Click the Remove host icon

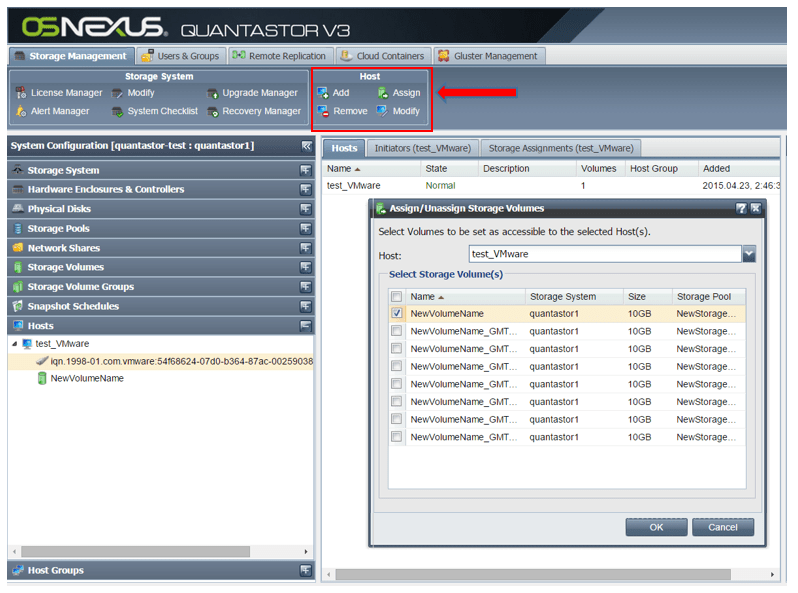[x=323, y=111]
